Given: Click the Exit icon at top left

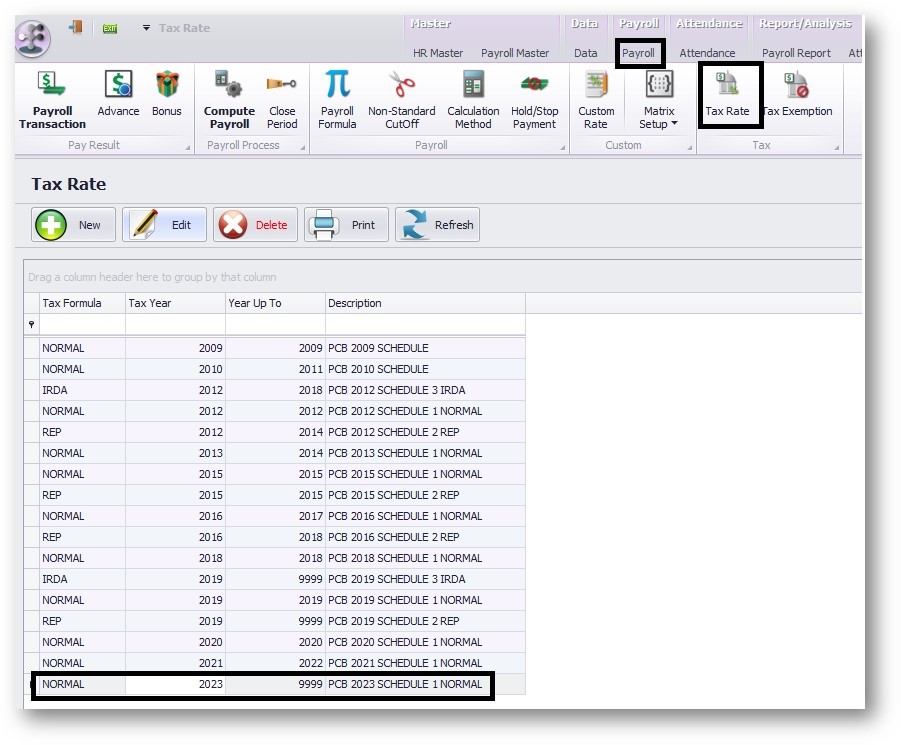Looking at the screenshot, I should click(x=109, y=29).
